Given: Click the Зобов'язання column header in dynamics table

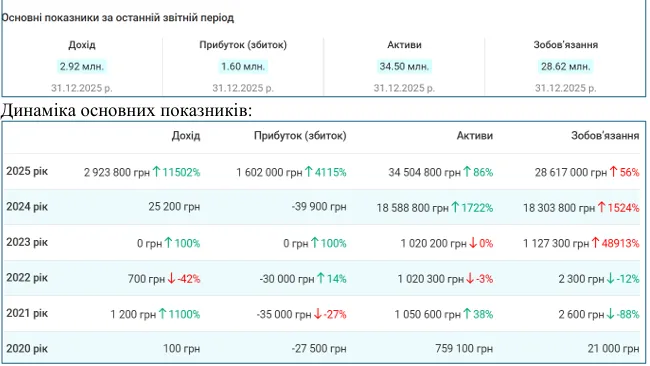Looking at the screenshot, I should tap(605, 136).
